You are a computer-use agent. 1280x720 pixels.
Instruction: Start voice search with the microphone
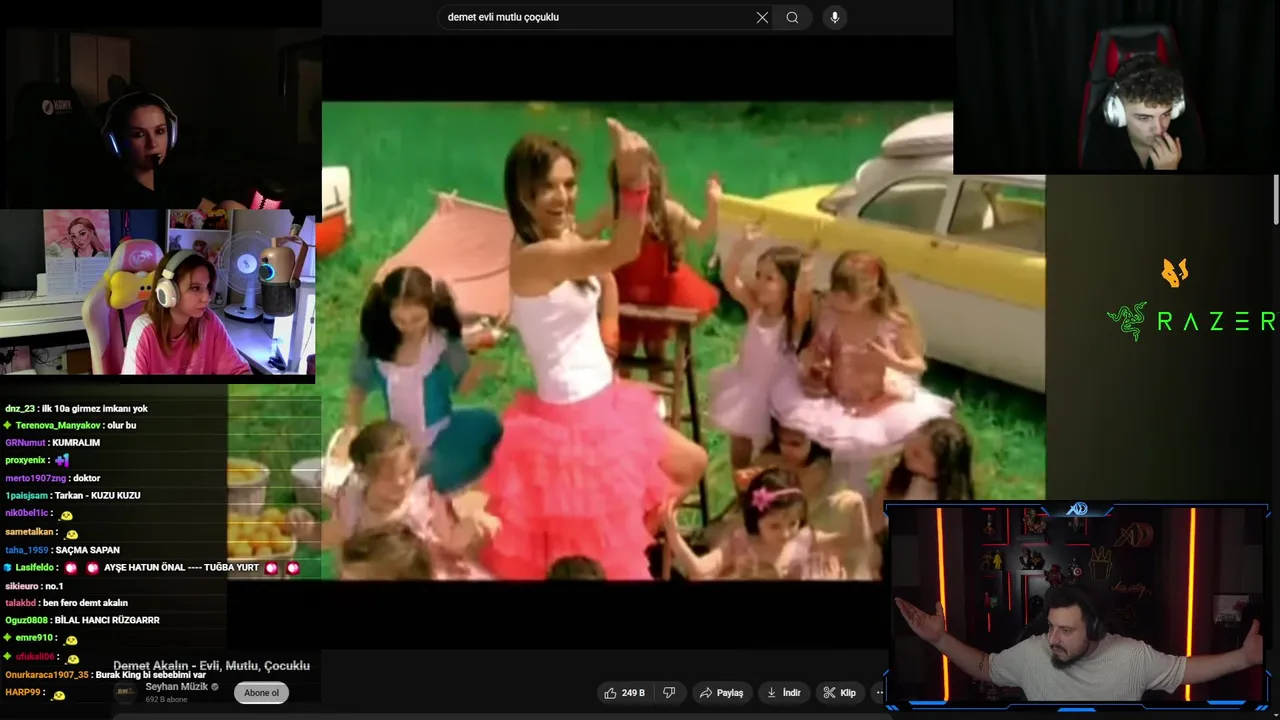[x=834, y=17]
